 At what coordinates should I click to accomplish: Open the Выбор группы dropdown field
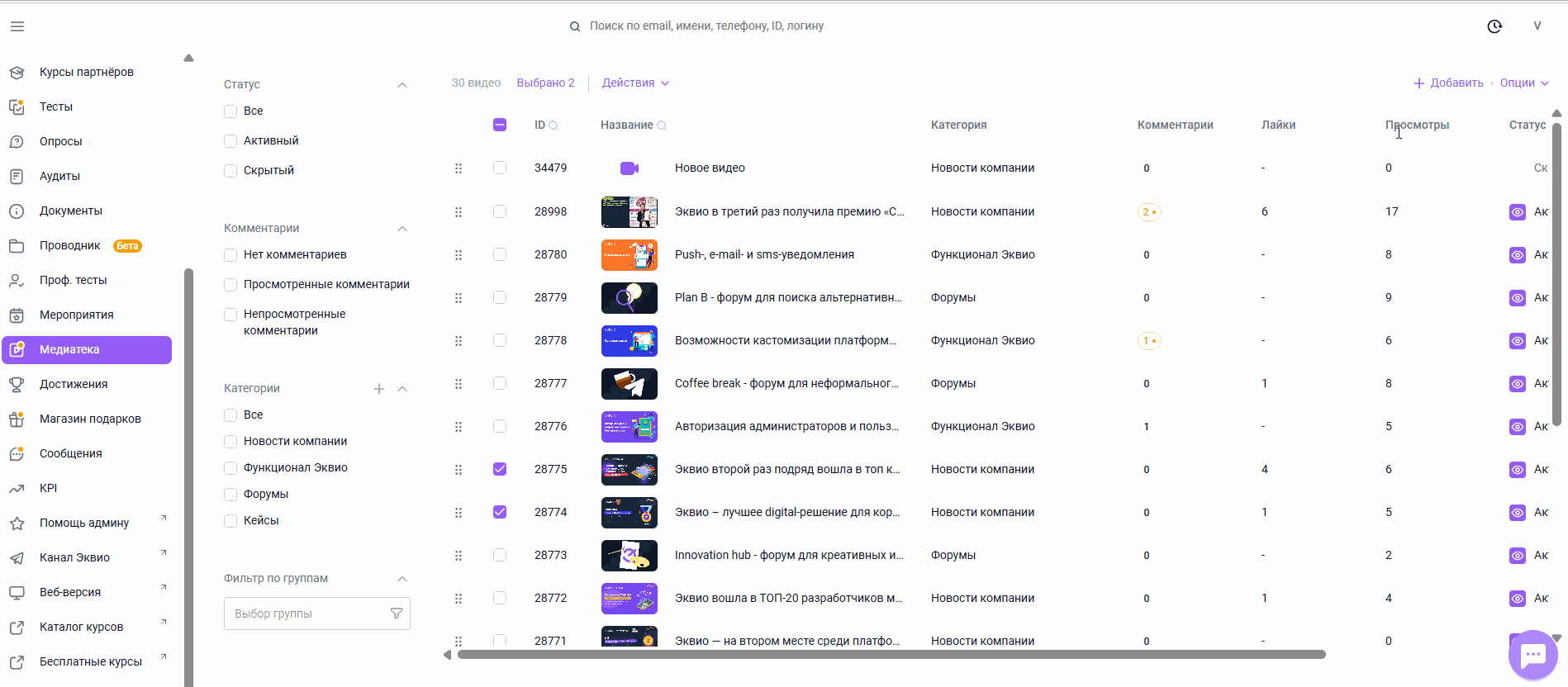click(317, 614)
